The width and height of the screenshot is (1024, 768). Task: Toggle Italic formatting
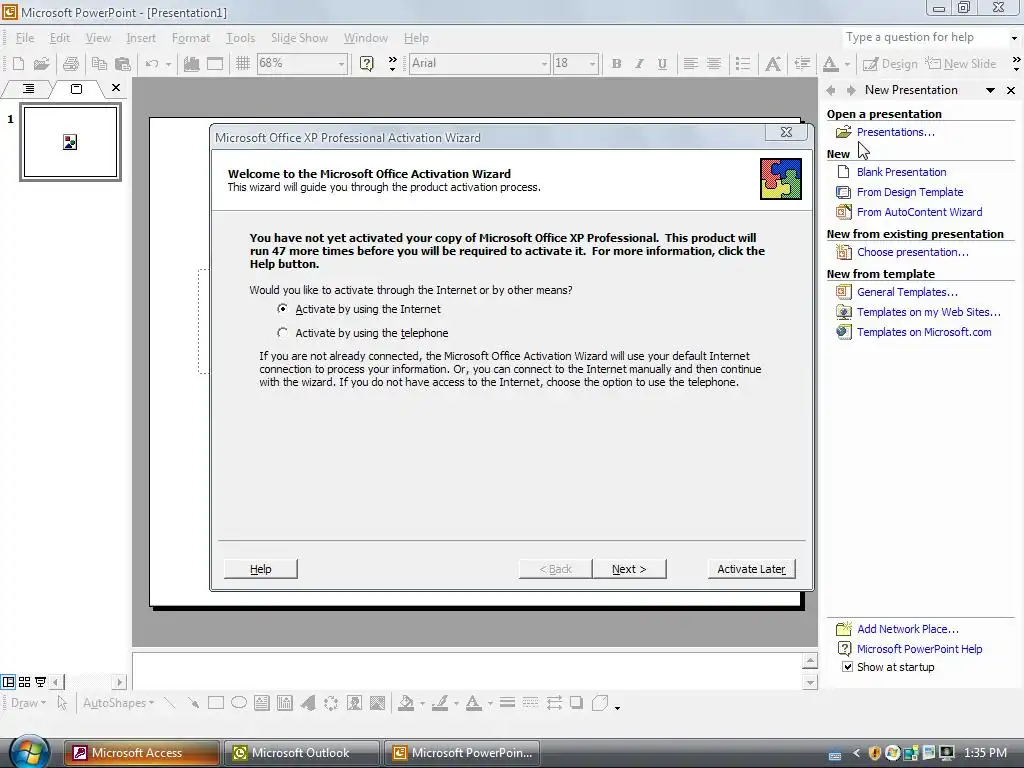[x=639, y=63]
